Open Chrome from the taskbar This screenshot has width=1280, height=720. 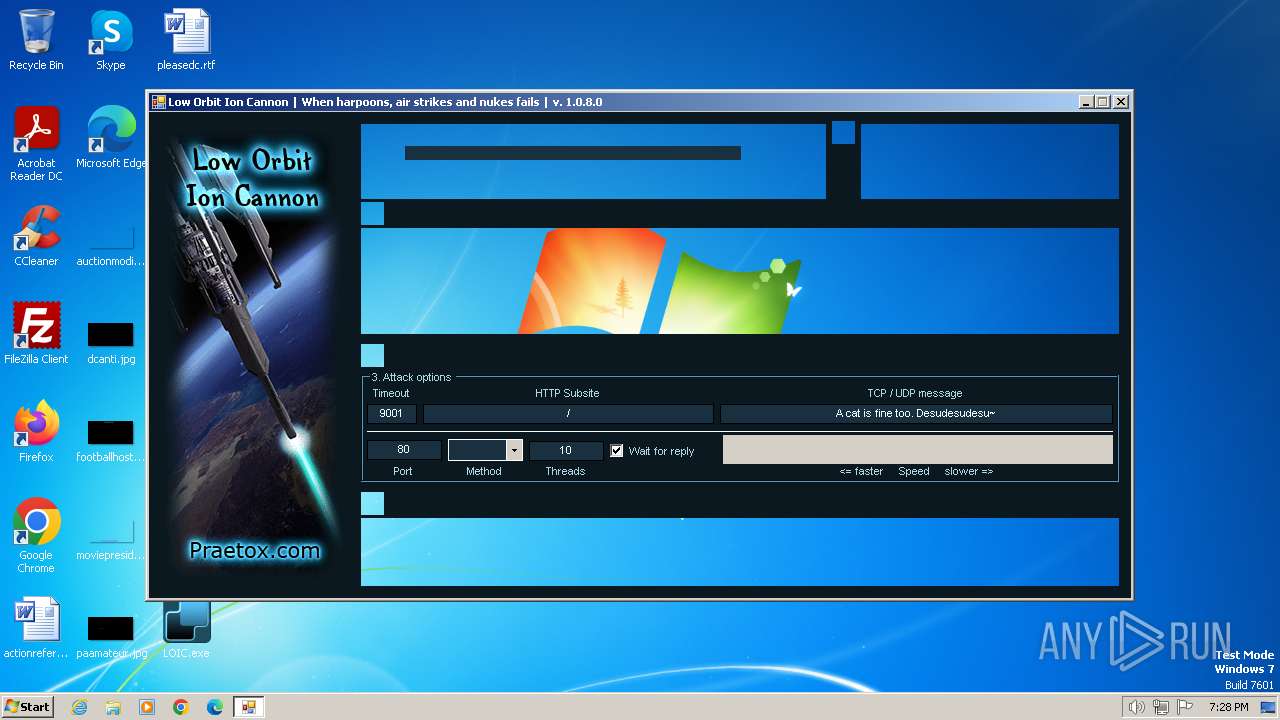[x=181, y=707]
